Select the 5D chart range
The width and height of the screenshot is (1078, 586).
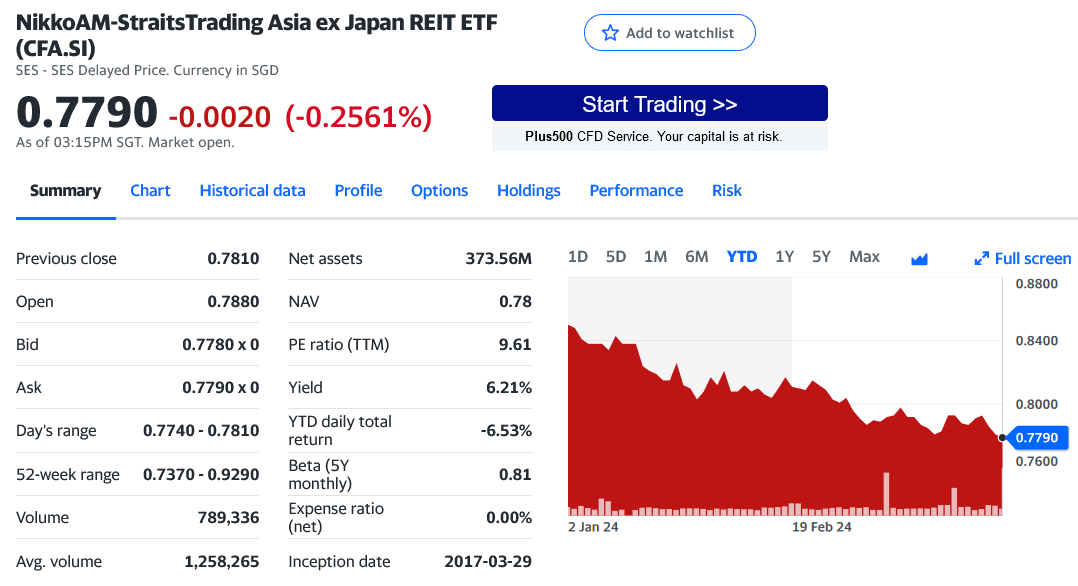click(x=616, y=256)
